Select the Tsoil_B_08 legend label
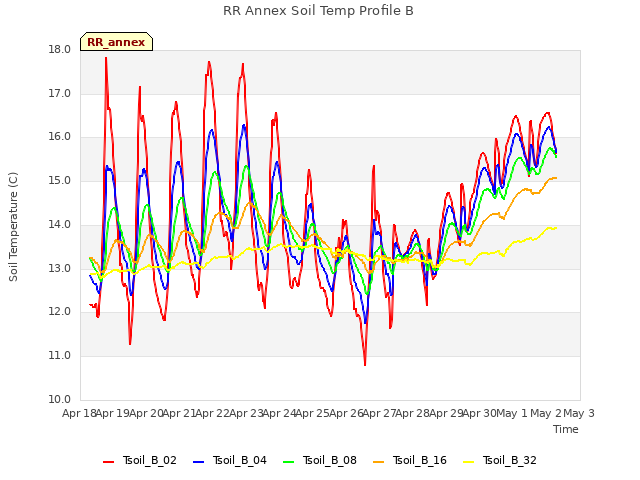Image resolution: width=640 pixels, height=480 pixels. [x=330, y=460]
